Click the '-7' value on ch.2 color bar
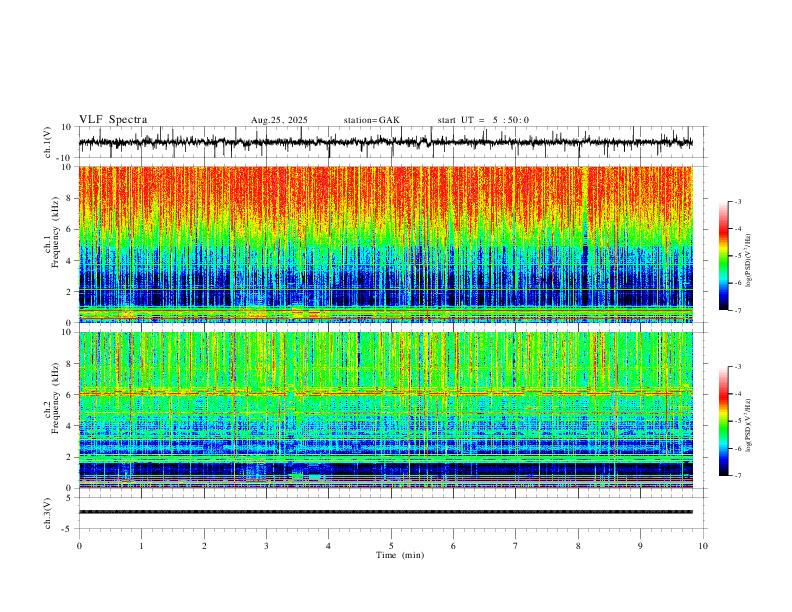Image resolution: width=792 pixels, height=612 pixels. [737, 476]
